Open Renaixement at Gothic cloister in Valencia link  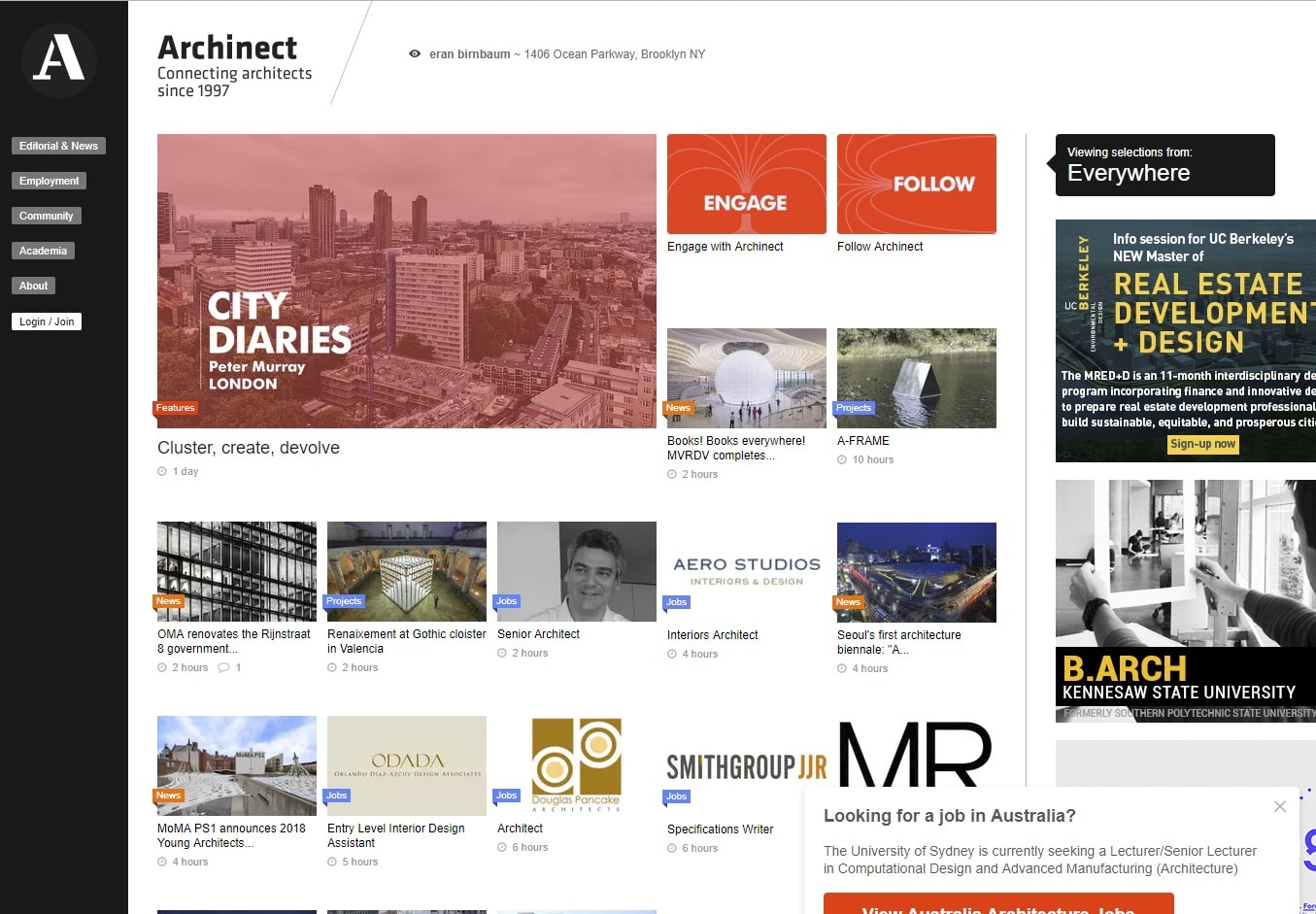pos(407,641)
